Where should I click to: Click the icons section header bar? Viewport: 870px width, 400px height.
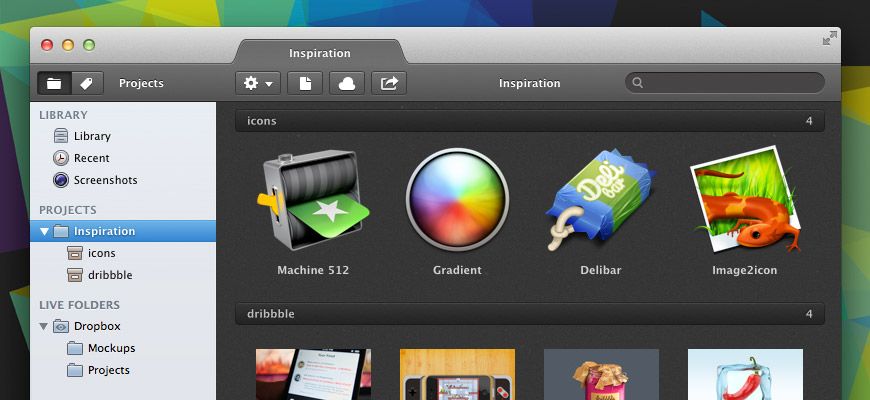[x=530, y=121]
